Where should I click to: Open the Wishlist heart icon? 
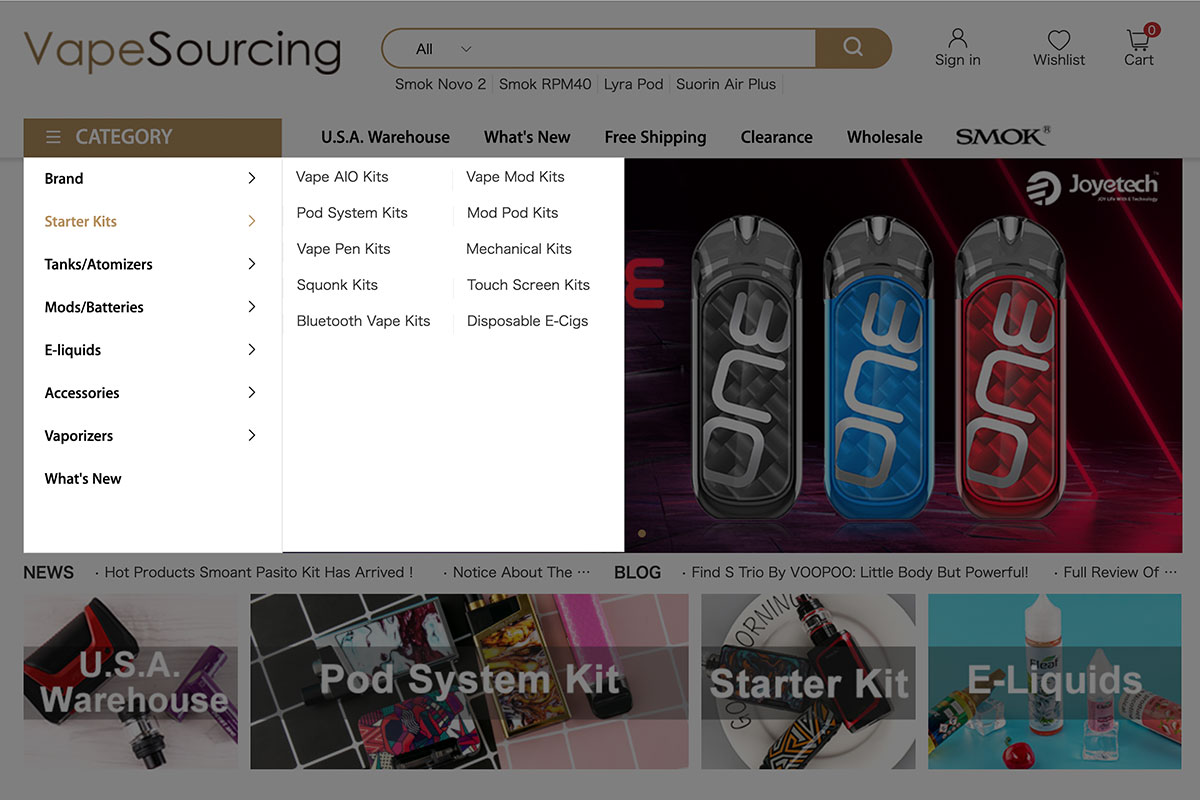click(x=1059, y=39)
